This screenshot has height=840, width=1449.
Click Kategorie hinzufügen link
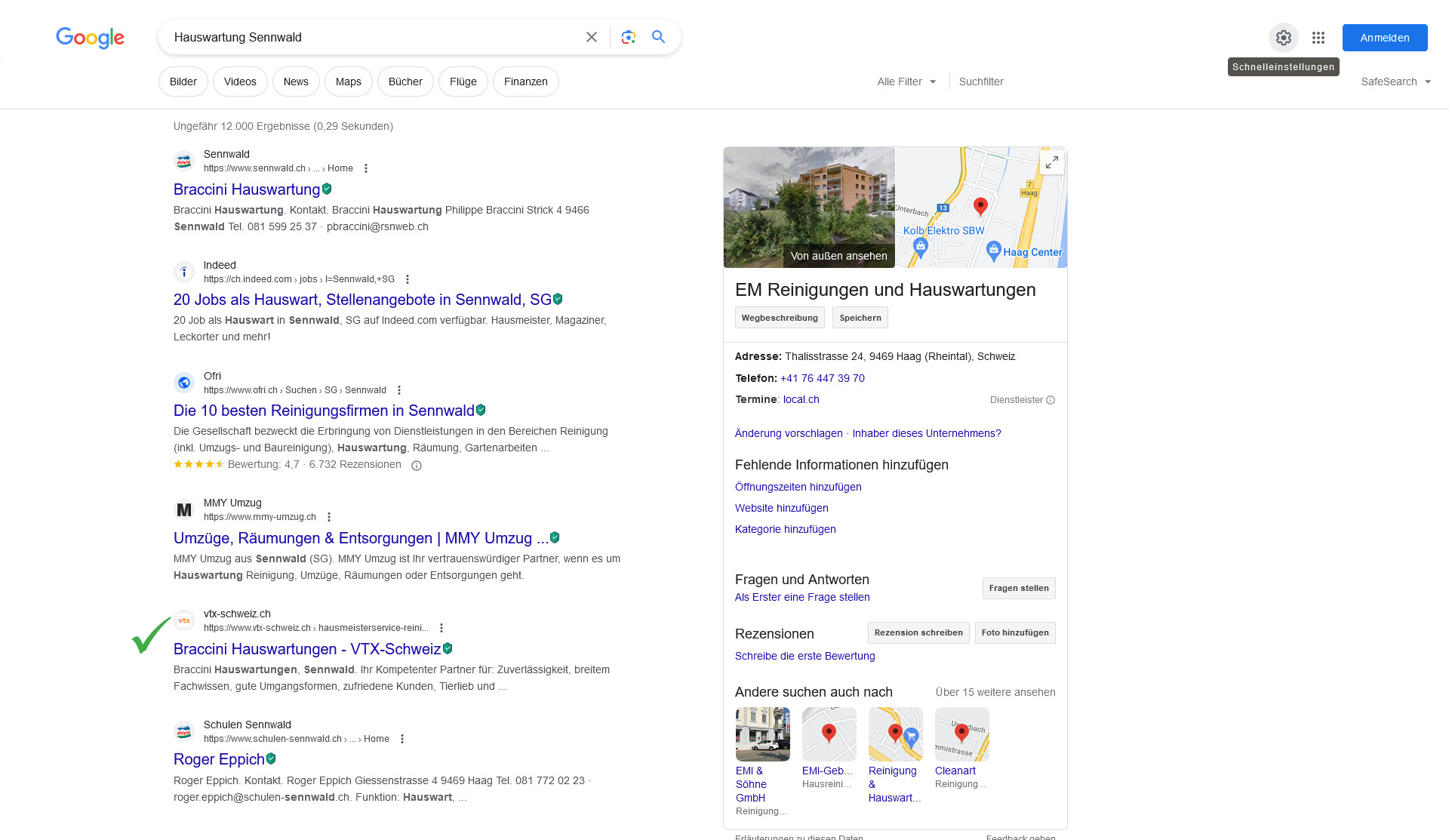[x=786, y=529]
